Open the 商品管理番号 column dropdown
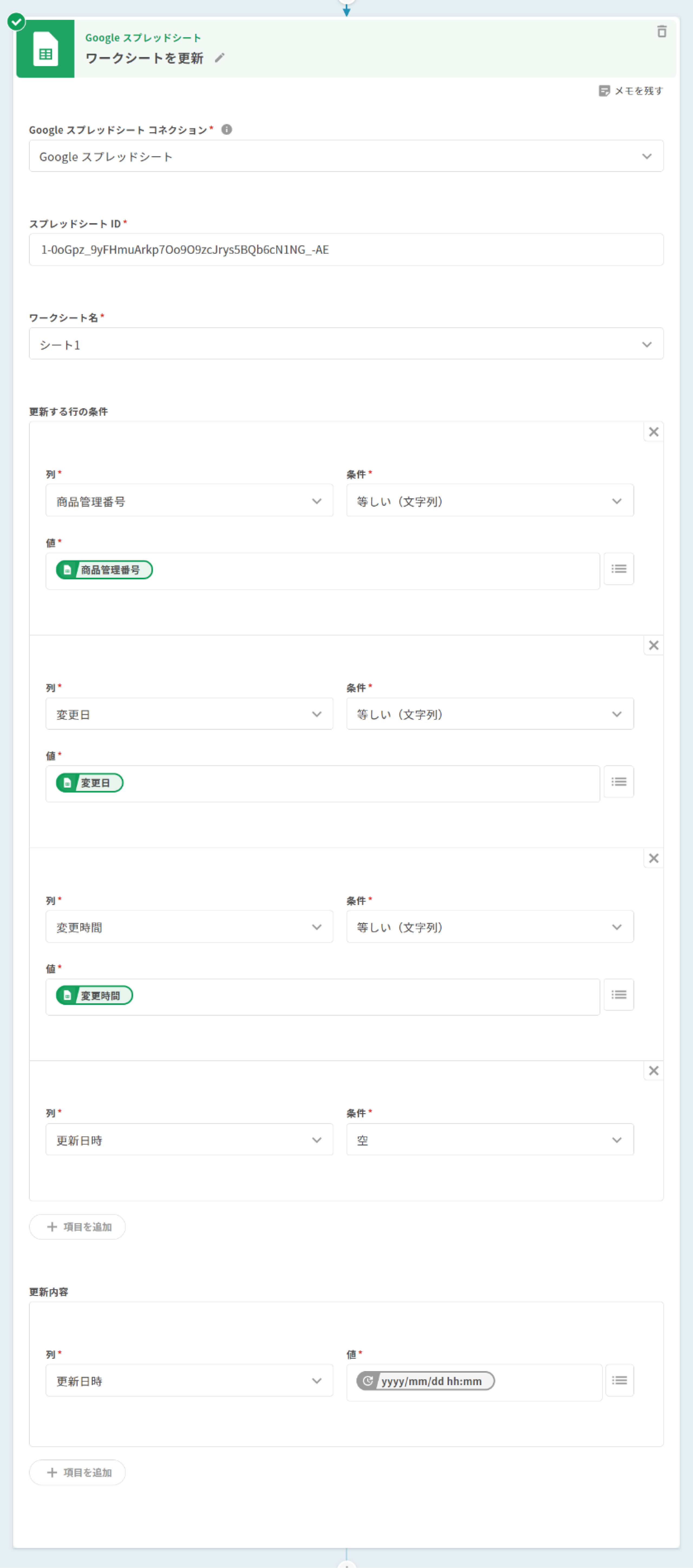The height and width of the screenshot is (1568, 693). coord(189,501)
